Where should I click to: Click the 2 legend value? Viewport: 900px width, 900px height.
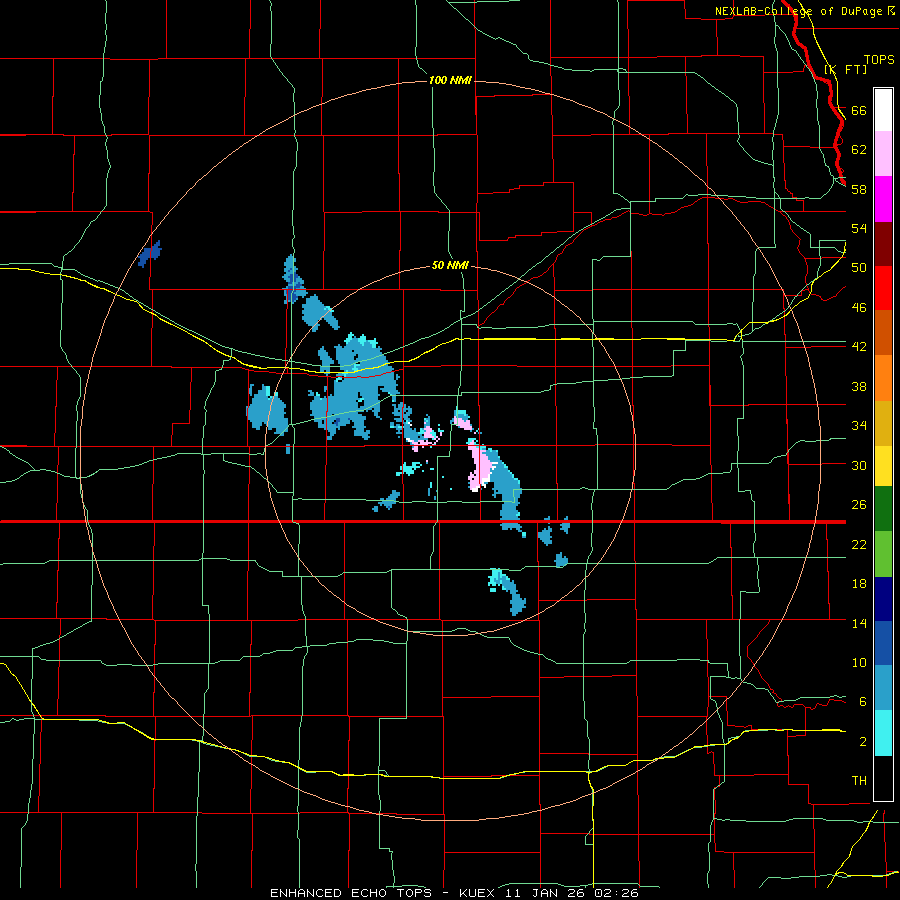click(863, 742)
